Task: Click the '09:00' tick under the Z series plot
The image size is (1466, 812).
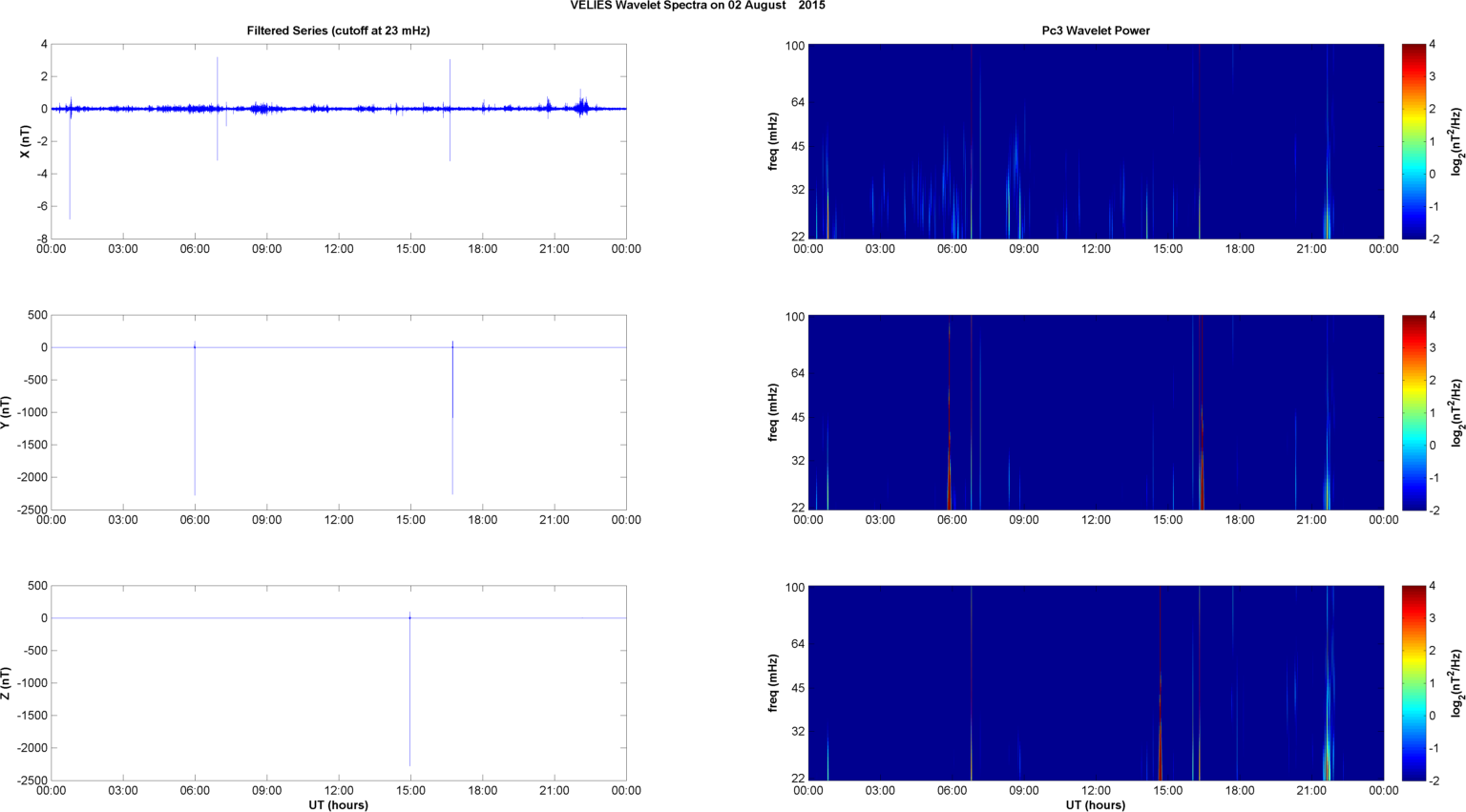Action: click(266, 791)
